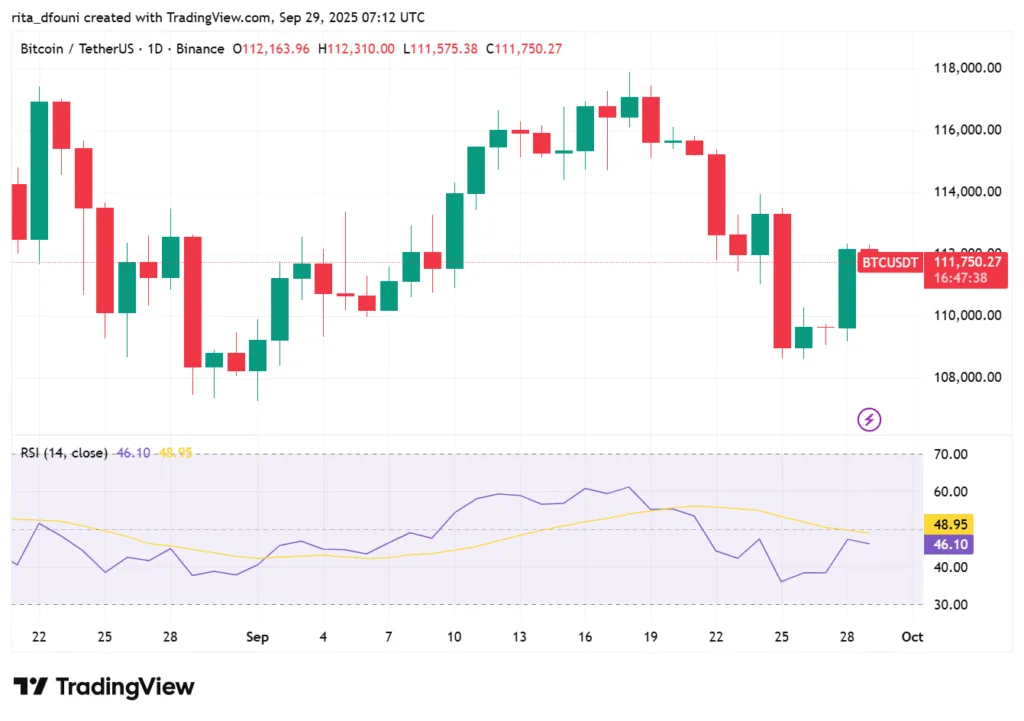Open the RSI (14, close) indicator legend
Screen dimensions: 1024x721
[x=64, y=453]
